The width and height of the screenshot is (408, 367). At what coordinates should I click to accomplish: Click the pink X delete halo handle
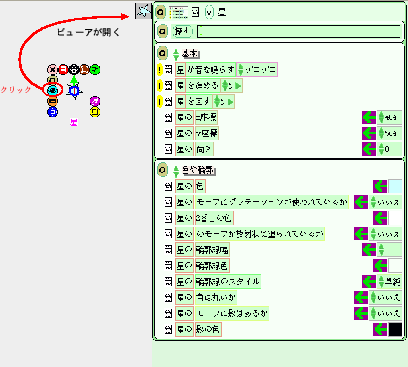[x=52, y=70]
